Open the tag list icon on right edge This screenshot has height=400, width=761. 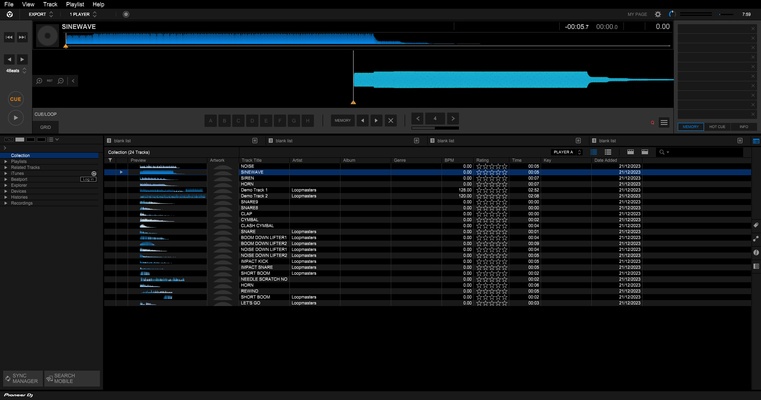(756, 225)
